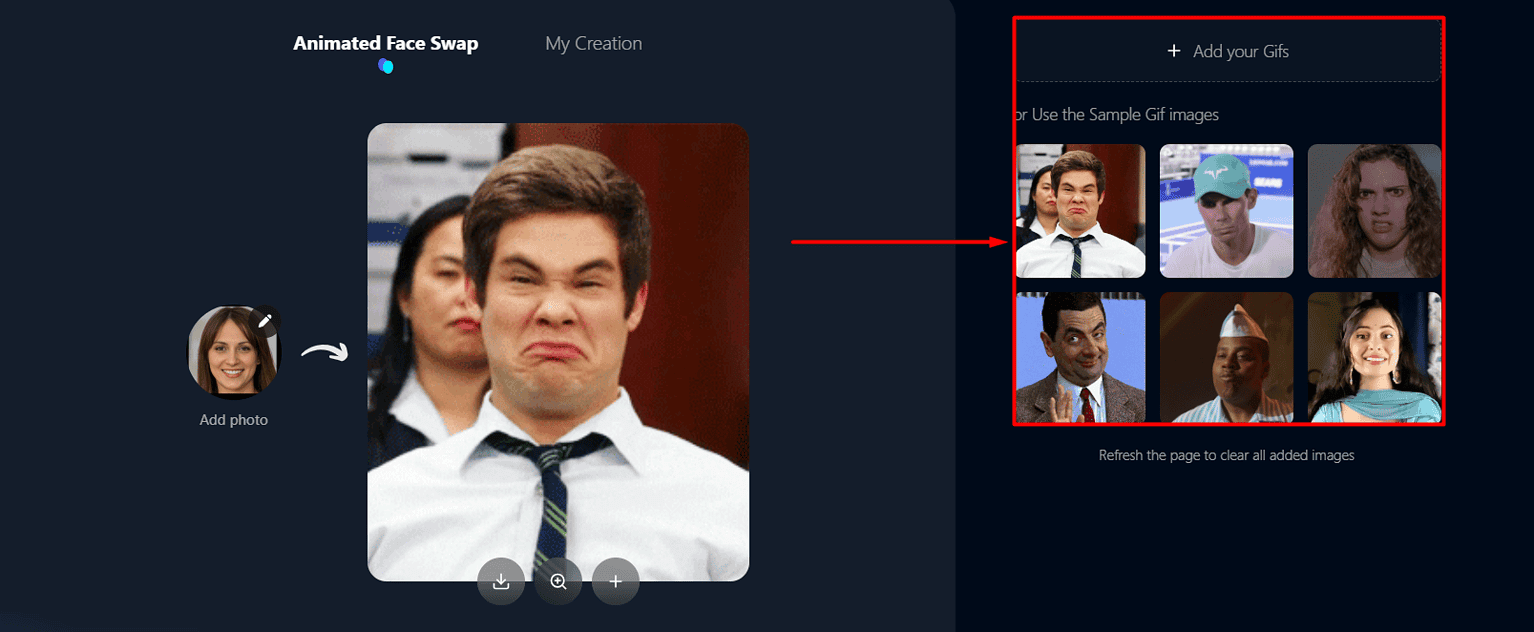Select the tennis player sample GIF

click(x=1227, y=211)
